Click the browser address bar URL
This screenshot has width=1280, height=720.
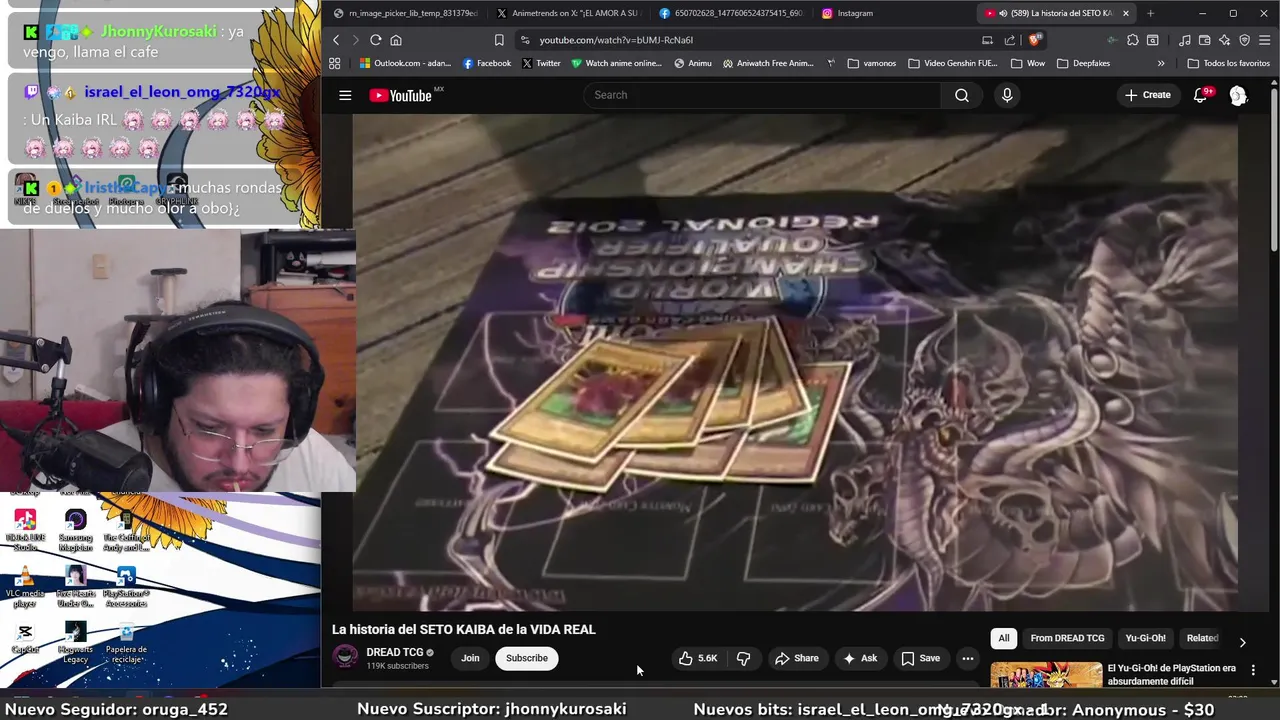[616, 40]
